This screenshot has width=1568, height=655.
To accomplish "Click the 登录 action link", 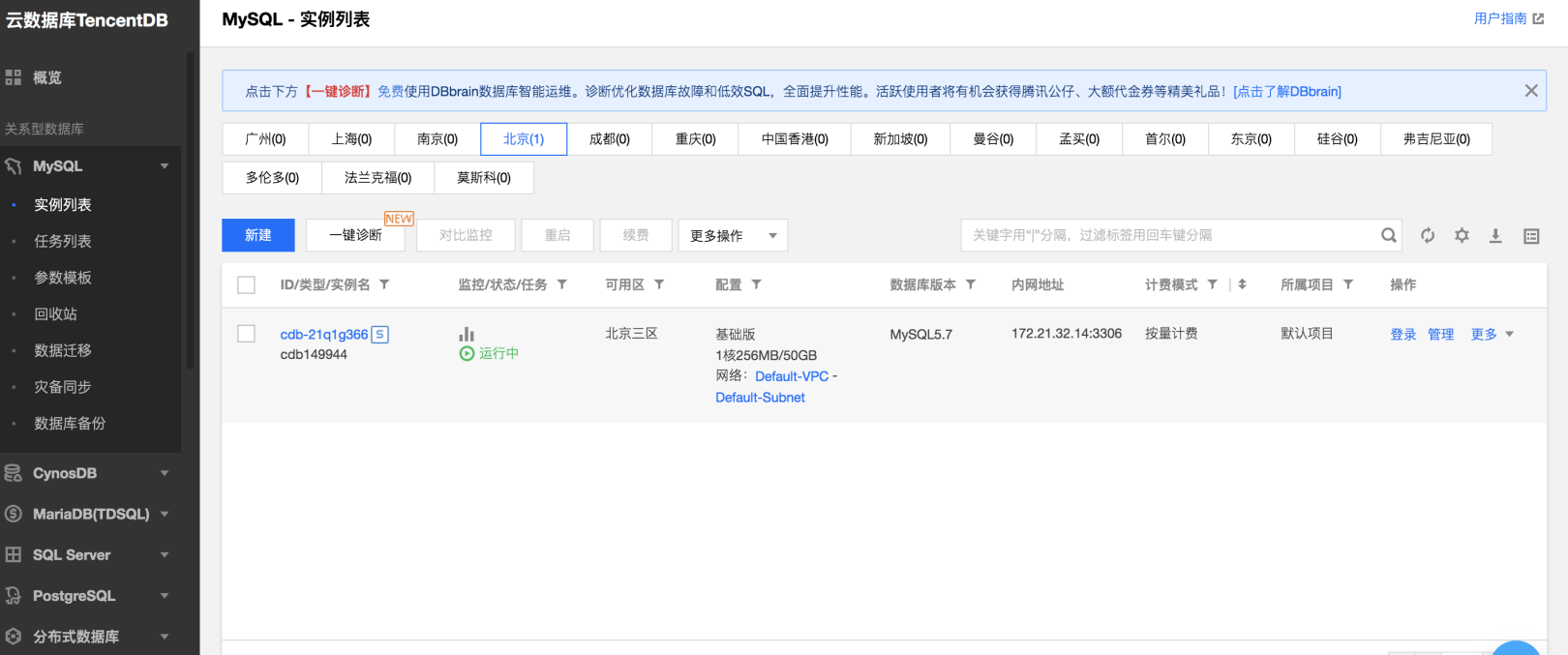I will (x=1403, y=335).
